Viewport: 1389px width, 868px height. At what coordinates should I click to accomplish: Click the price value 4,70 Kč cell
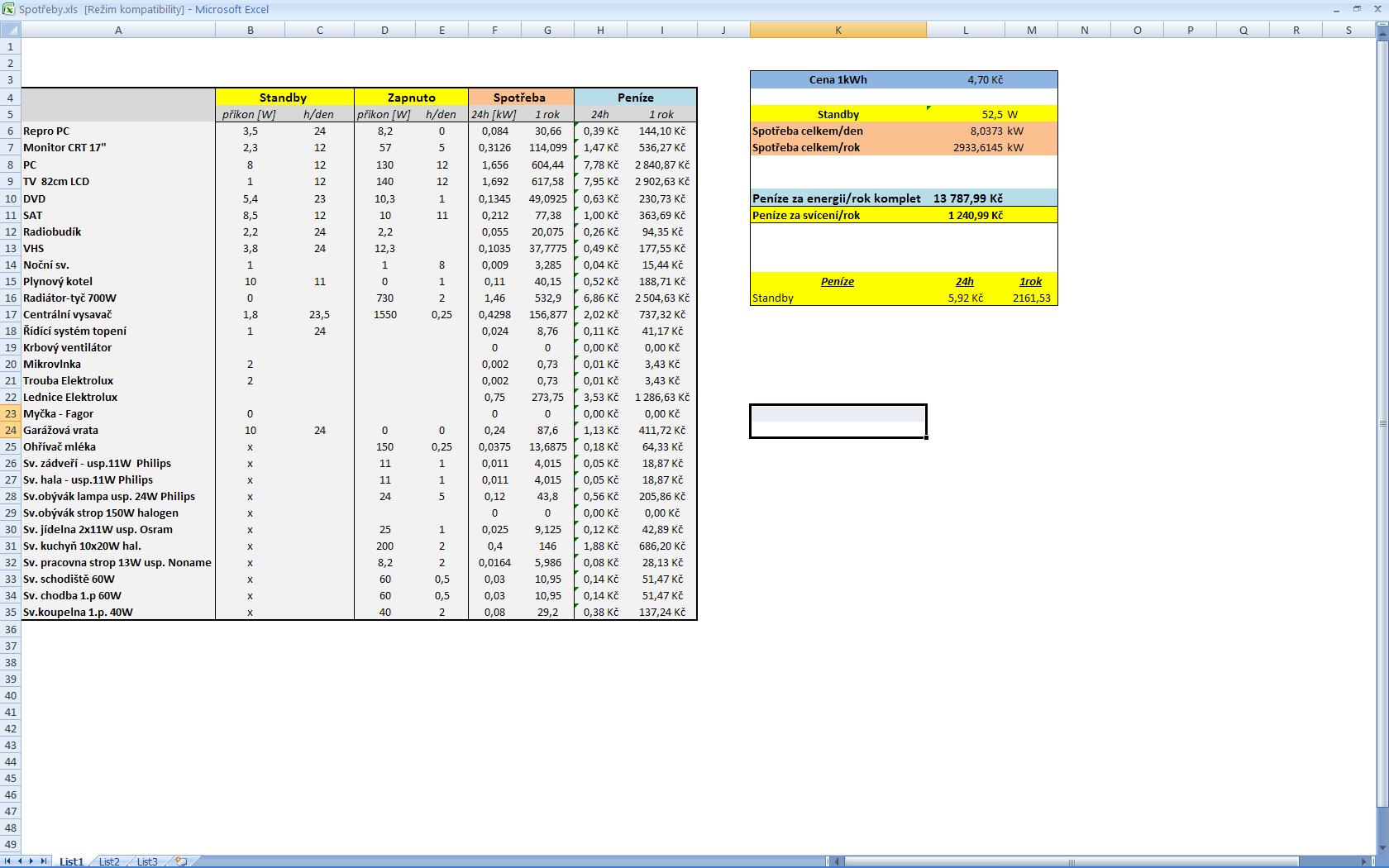point(984,80)
